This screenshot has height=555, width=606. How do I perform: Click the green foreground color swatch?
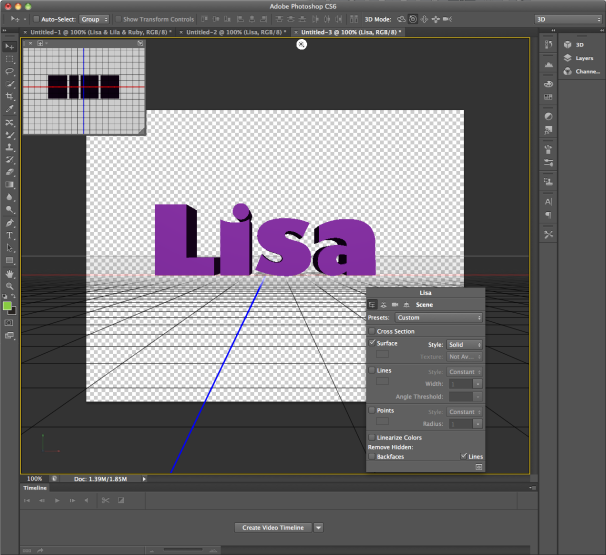pos(8,306)
